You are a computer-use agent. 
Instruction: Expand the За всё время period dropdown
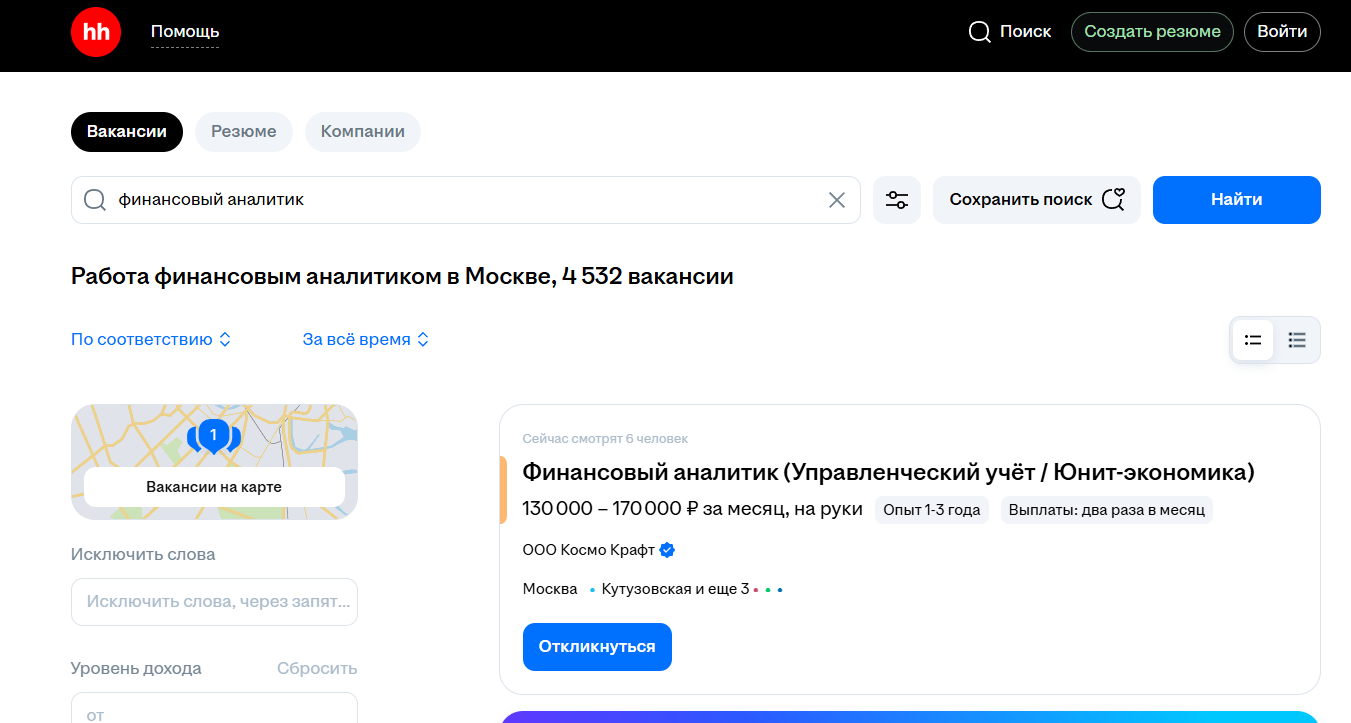coord(366,340)
